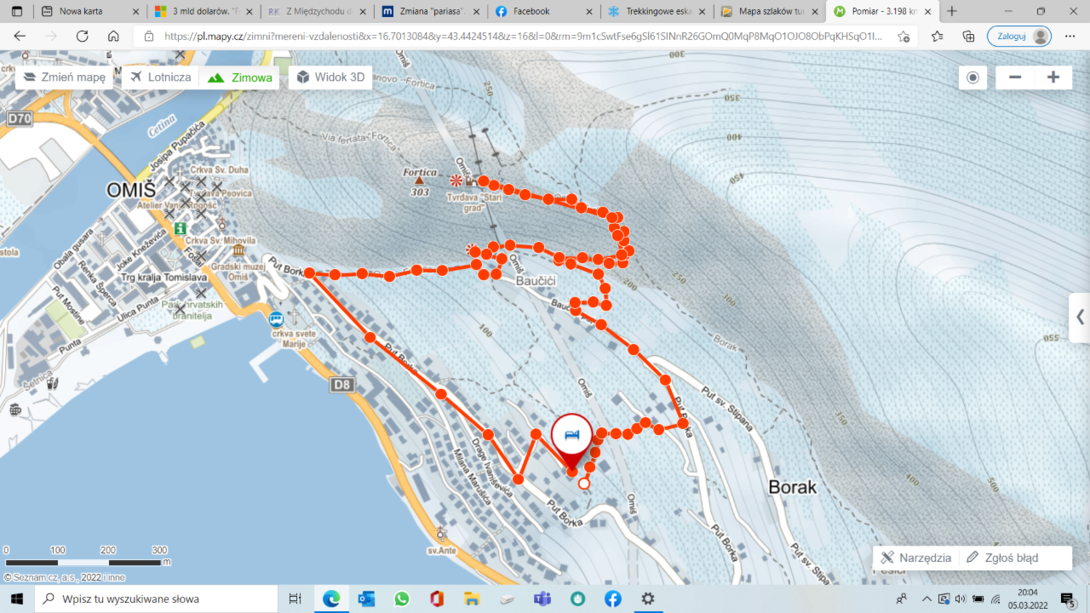Zoom out the map with minus button

[x=1015, y=78]
